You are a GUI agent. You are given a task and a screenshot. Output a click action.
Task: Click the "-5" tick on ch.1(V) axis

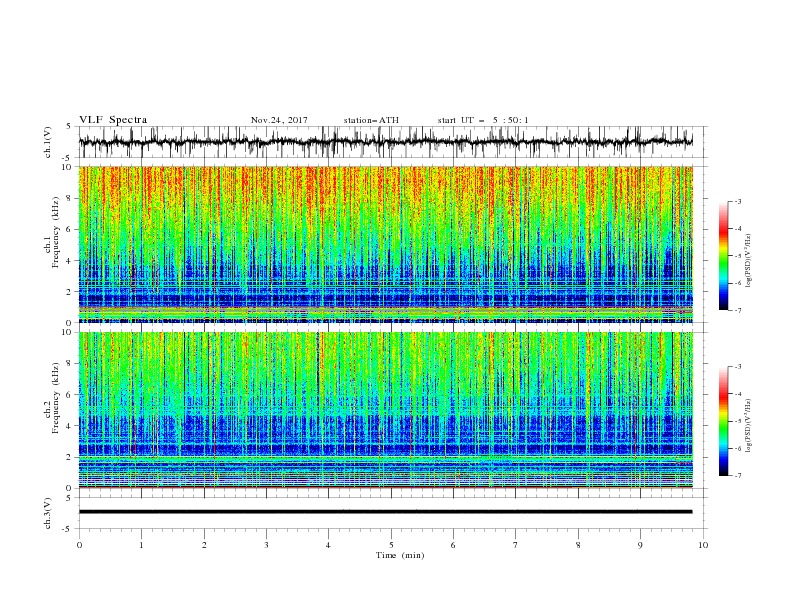click(68, 158)
